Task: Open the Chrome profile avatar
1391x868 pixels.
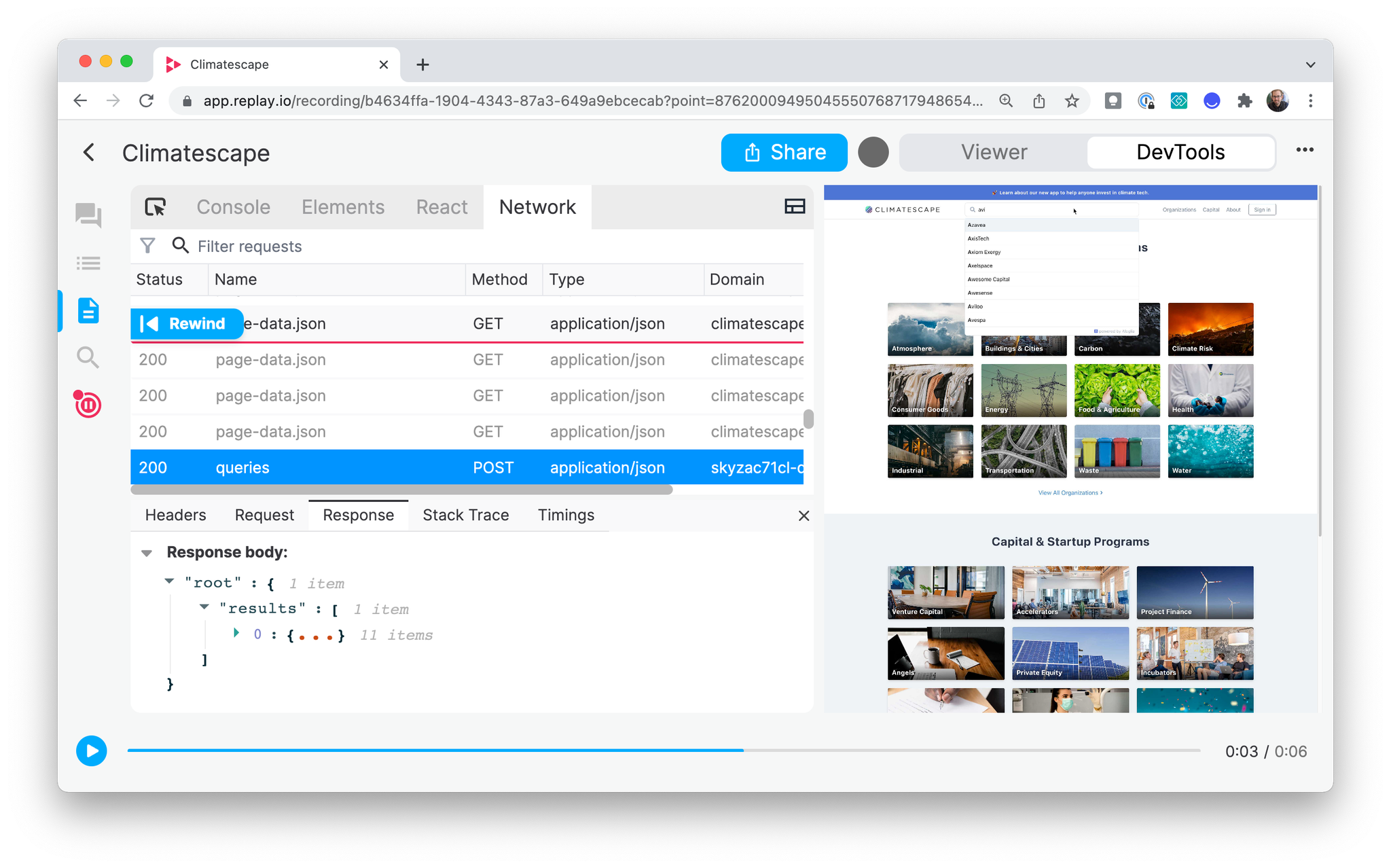Action: (1278, 101)
